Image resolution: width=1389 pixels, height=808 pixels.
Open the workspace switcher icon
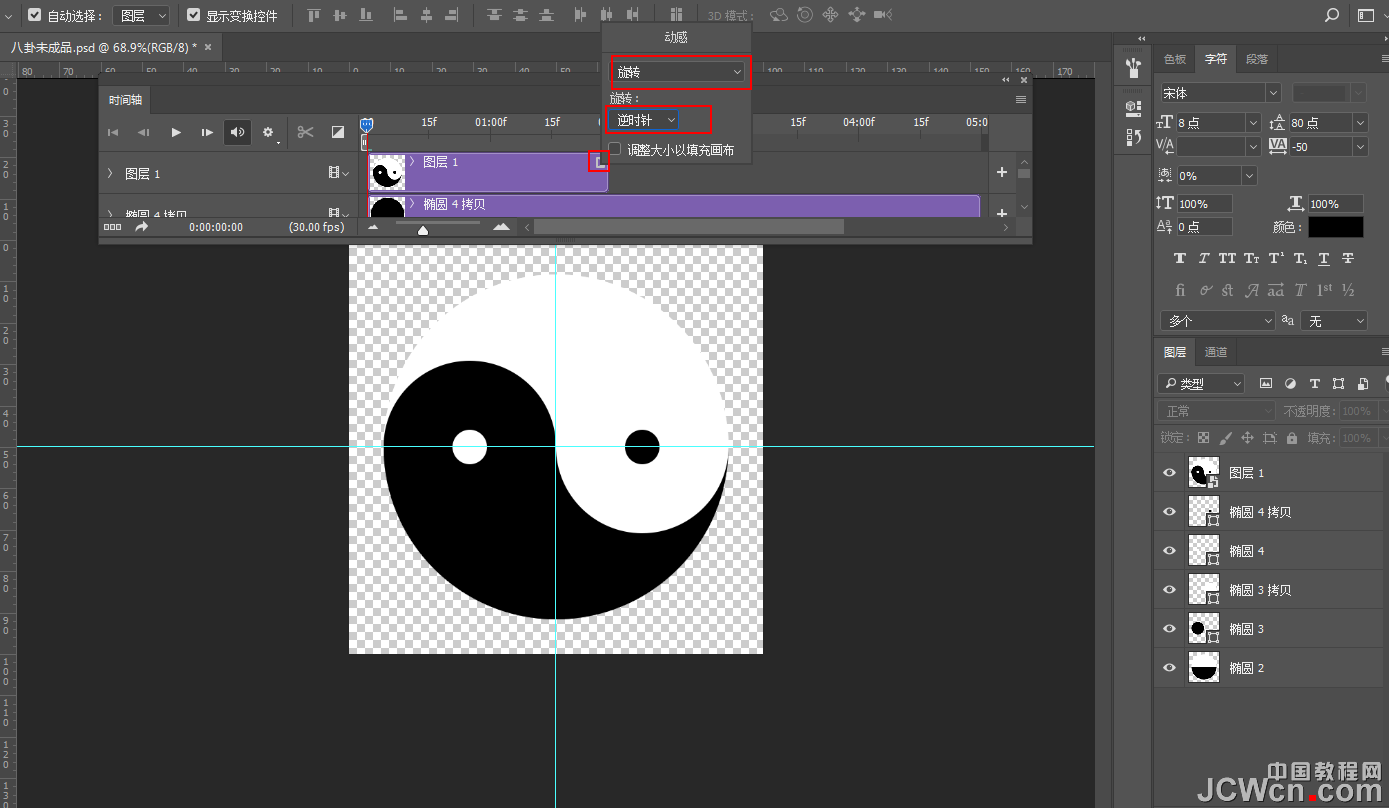click(1366, 16)
